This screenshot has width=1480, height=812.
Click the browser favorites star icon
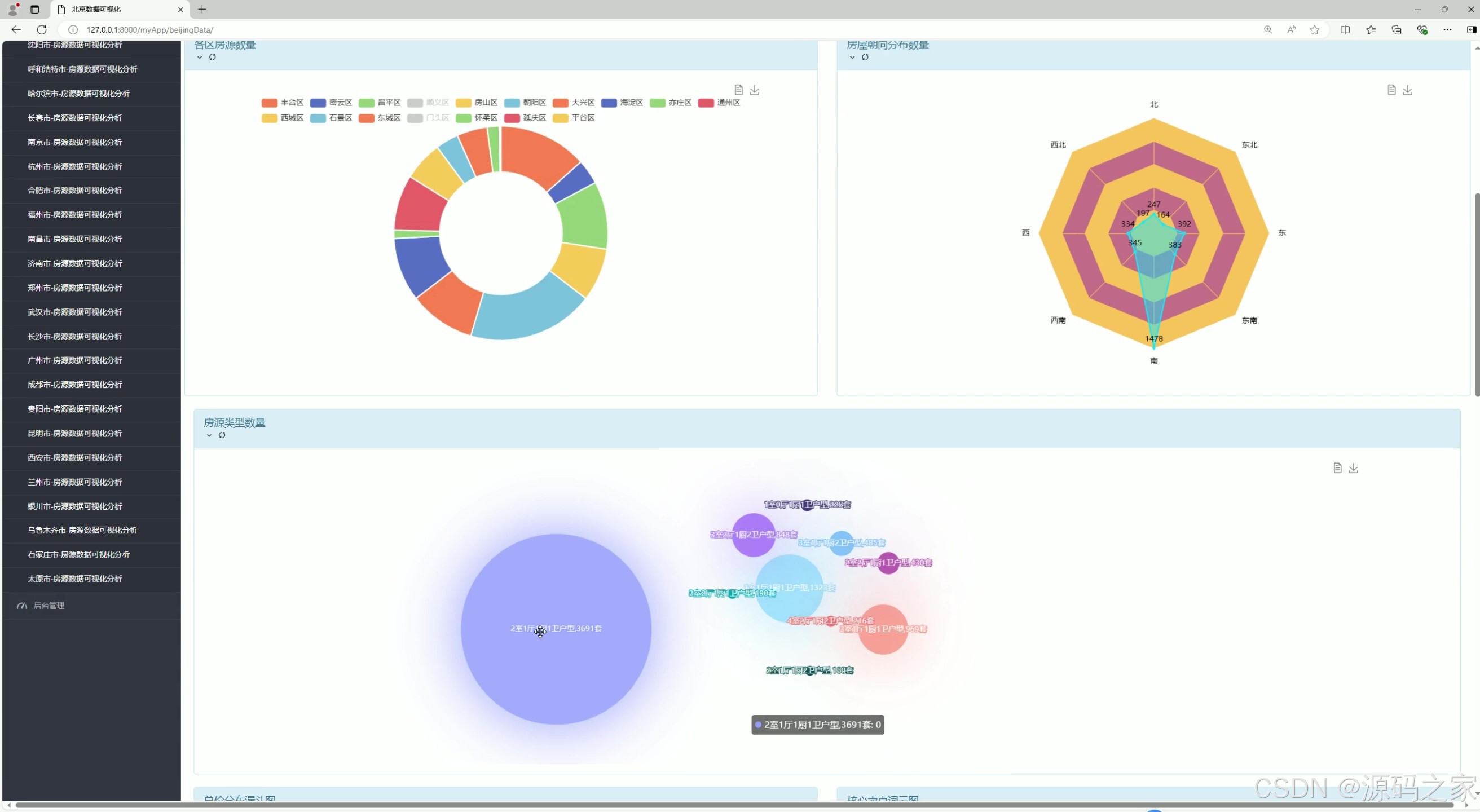coord(1315,30)
